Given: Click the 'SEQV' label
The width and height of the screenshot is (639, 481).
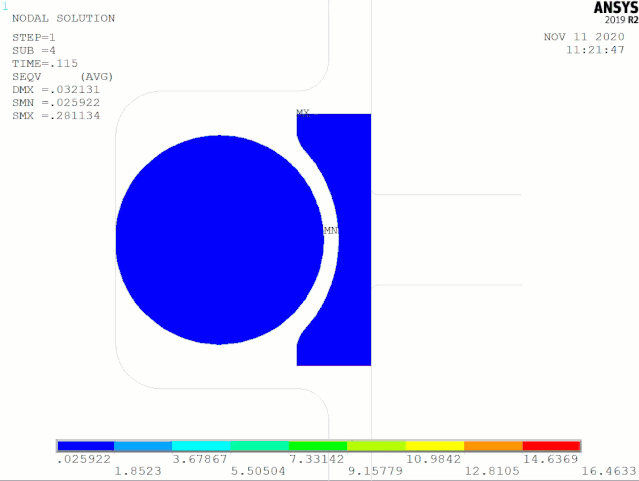Looking at the screenshot, I should click(x=26, y=77).
